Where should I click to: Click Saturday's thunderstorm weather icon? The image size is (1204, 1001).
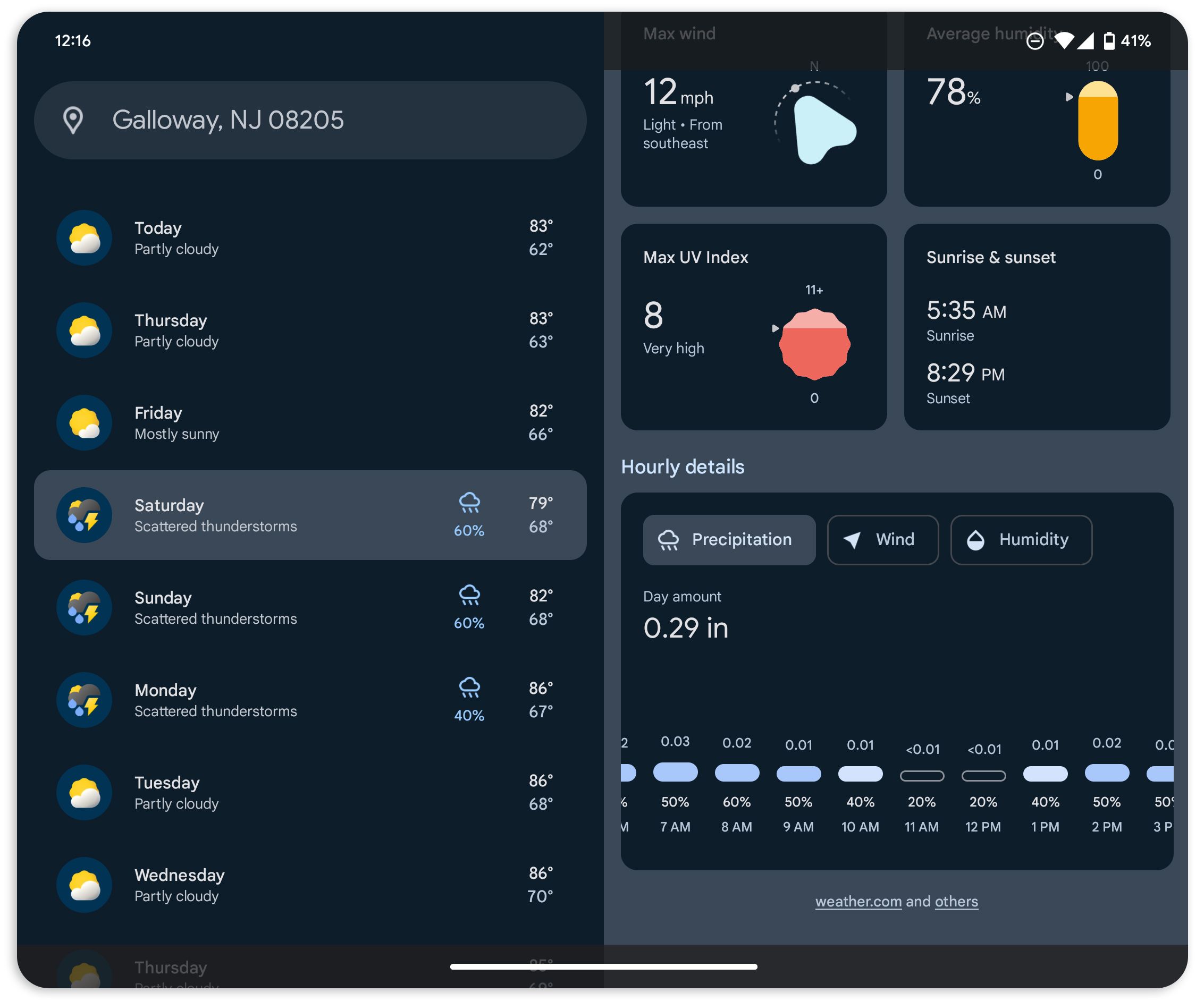point(85,515)
